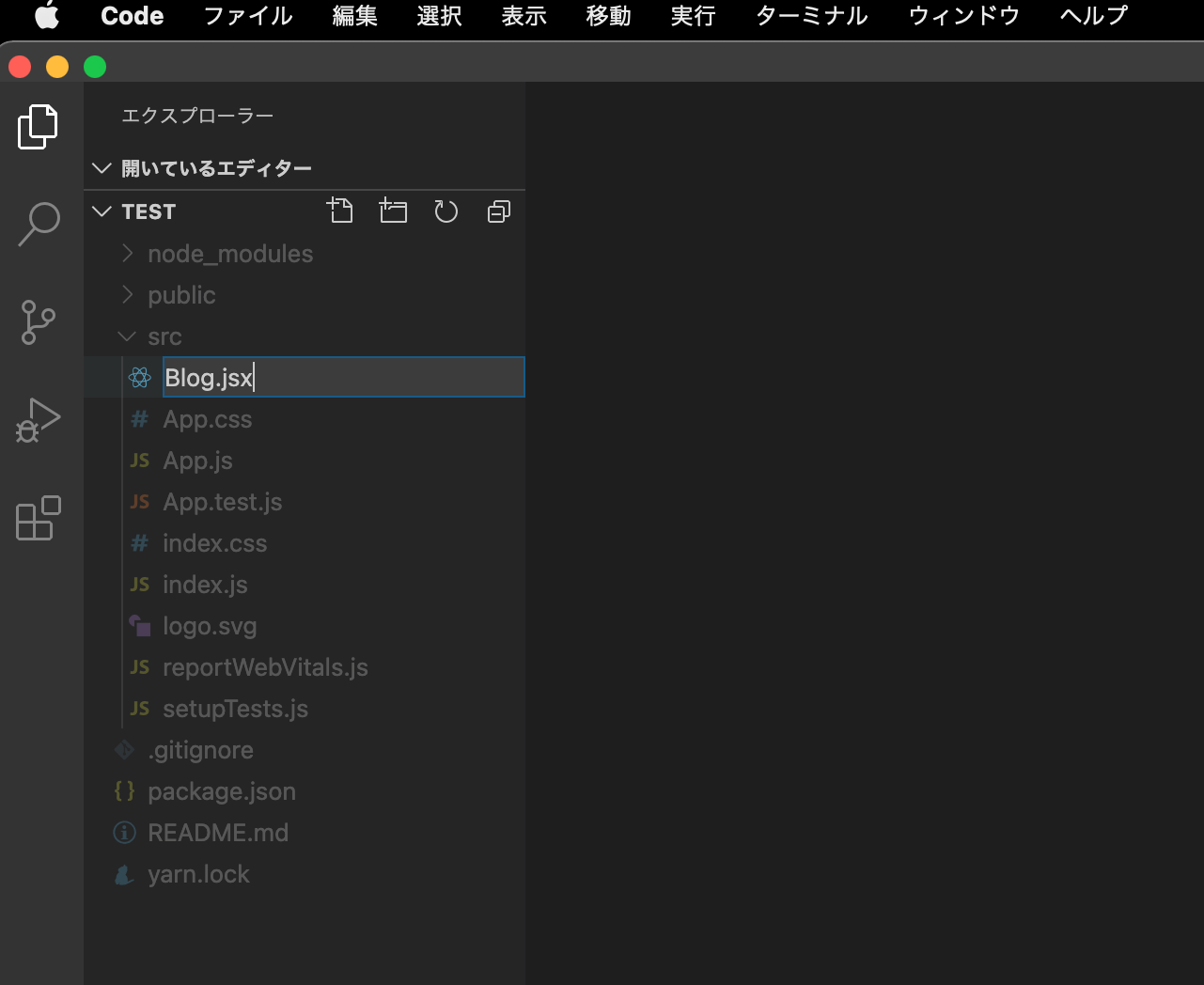Click the New File icon in TEST header
This screenshot has height=985, width=1204.
[339, 211]
